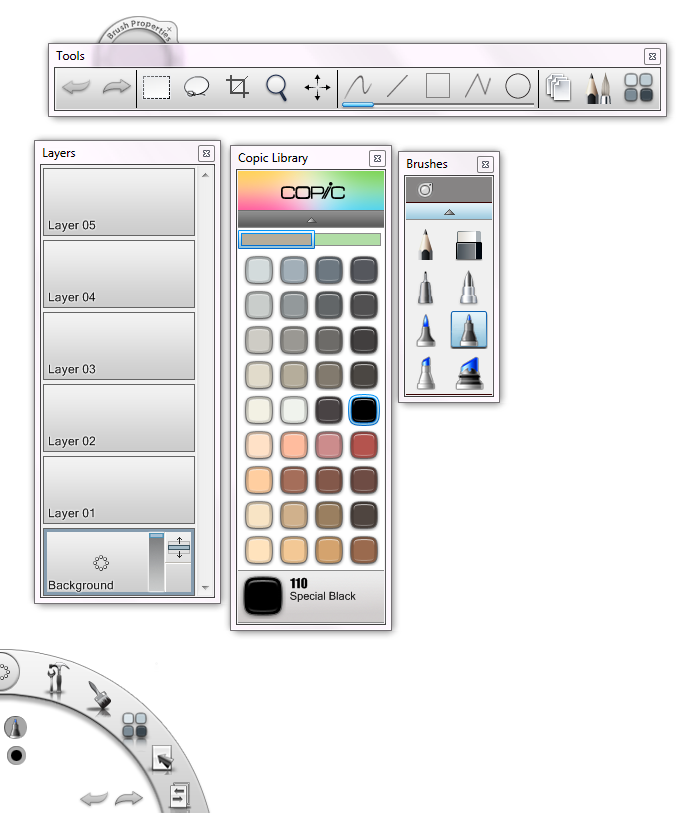This screenshot has width=688, height=813.
Task: Pick the dusty pink Copic swatch
Action: click(x=329, y=445)
